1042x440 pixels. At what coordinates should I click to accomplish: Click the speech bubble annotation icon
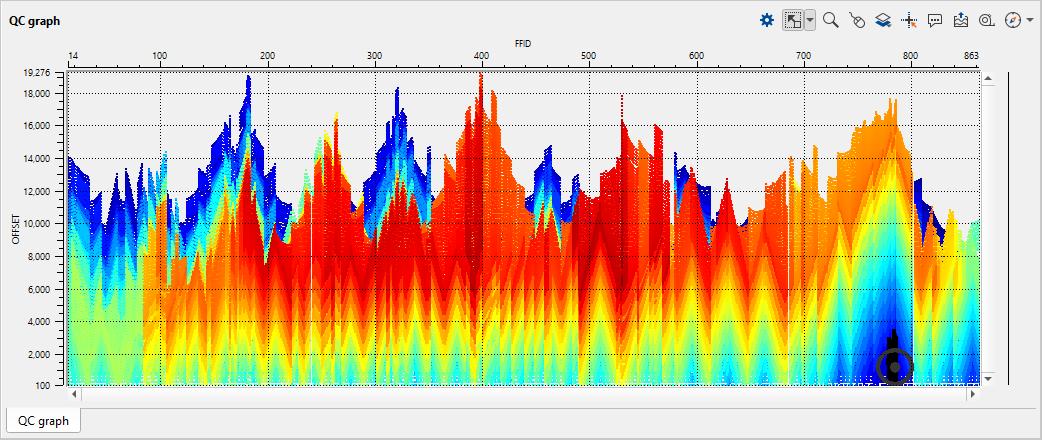pyautogui.click(x=935, y=19)
